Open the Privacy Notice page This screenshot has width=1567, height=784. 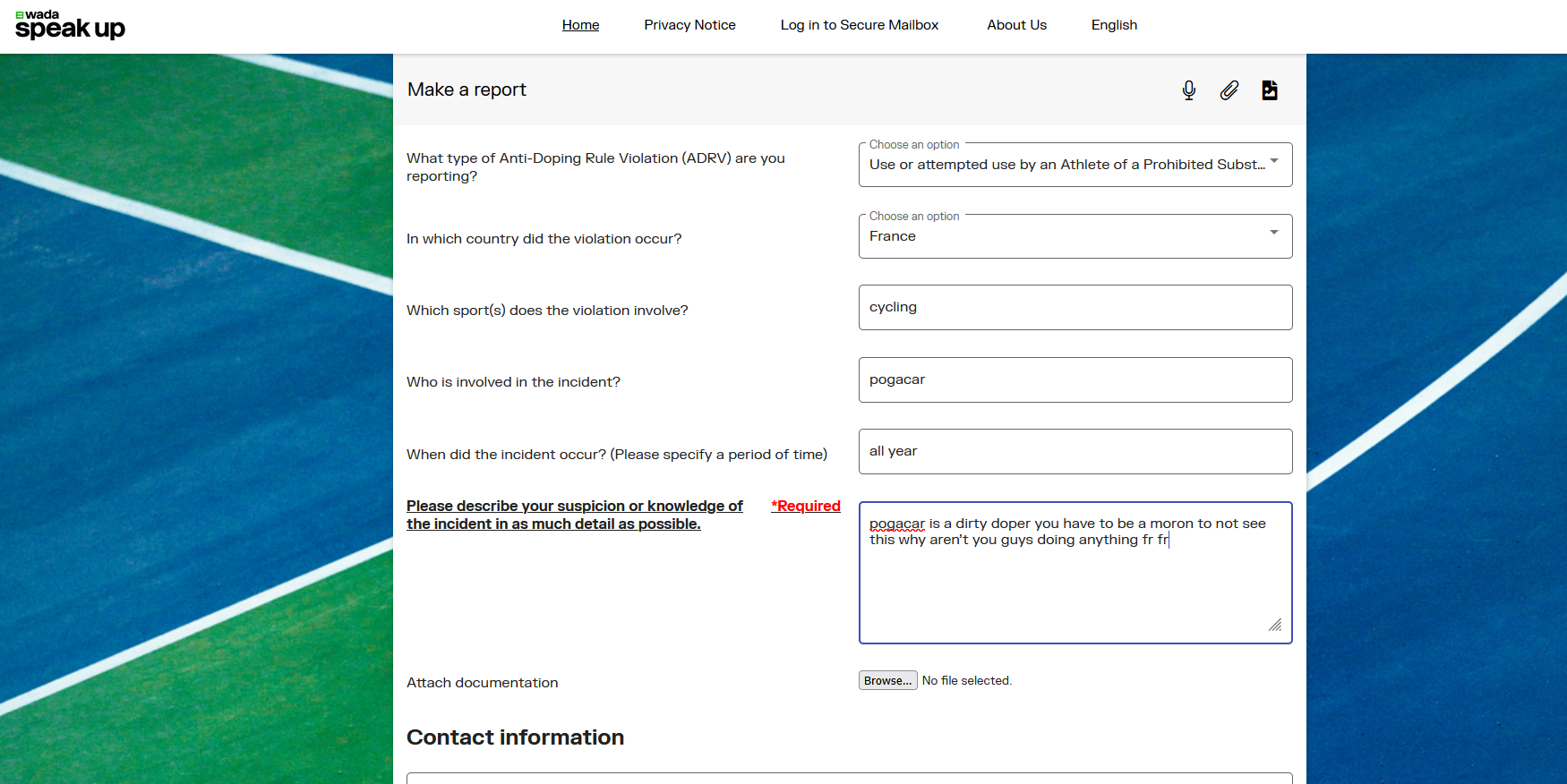tap(689, 25)
